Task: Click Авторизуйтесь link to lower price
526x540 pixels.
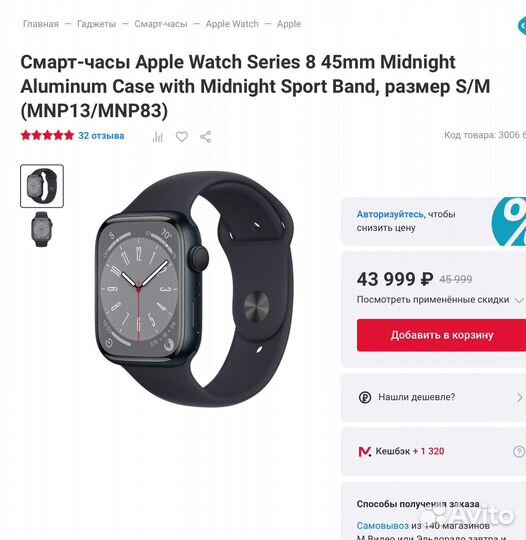Action: pos(391,214)
